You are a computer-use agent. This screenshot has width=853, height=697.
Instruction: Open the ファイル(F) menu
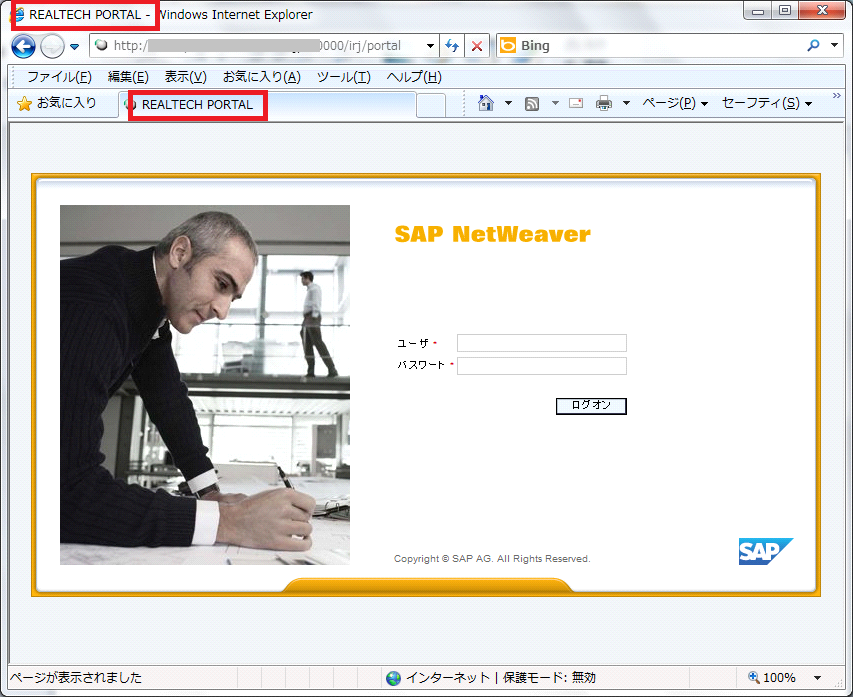[59, 77]
